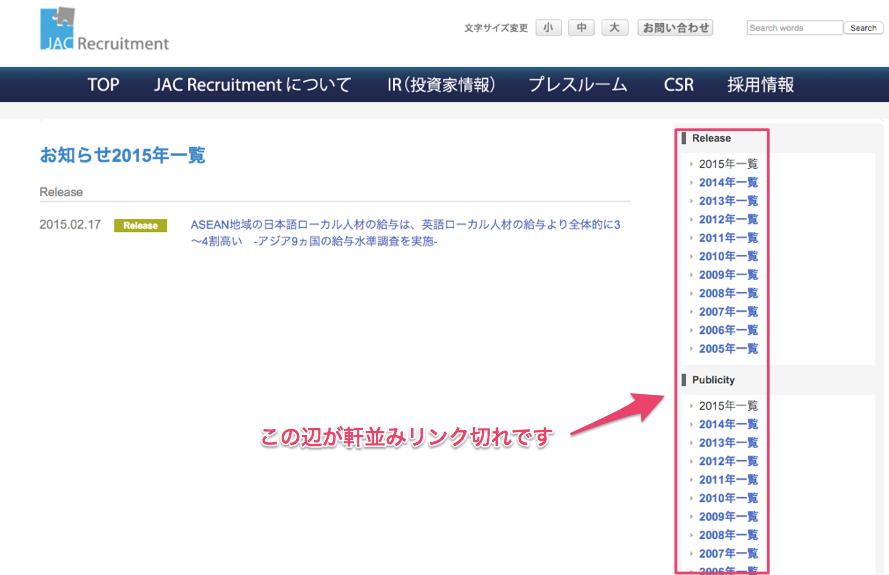Focus the Search words input field

click(x=794, y=28)
